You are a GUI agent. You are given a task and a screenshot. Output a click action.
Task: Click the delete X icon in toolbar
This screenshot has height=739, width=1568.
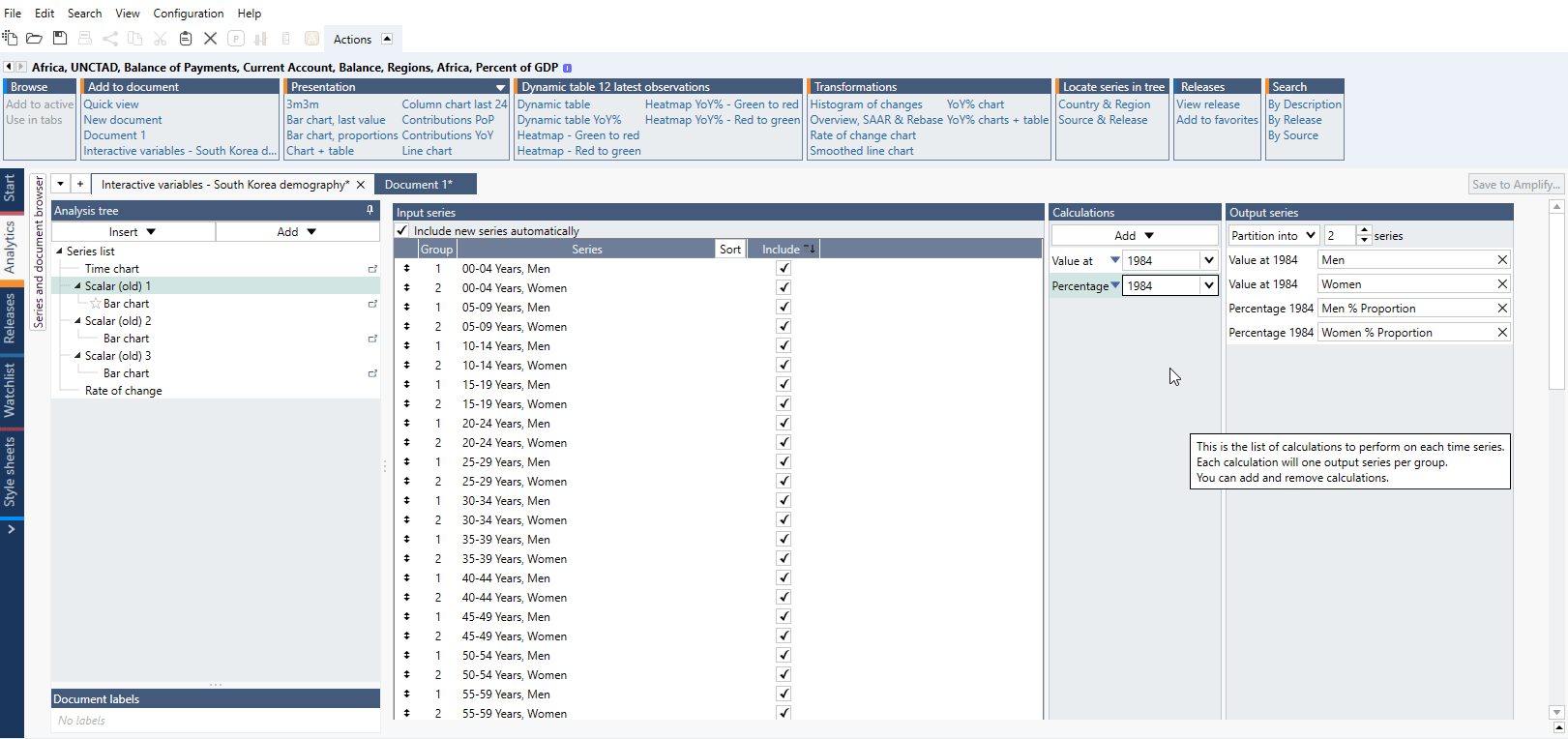coord(210,39)
